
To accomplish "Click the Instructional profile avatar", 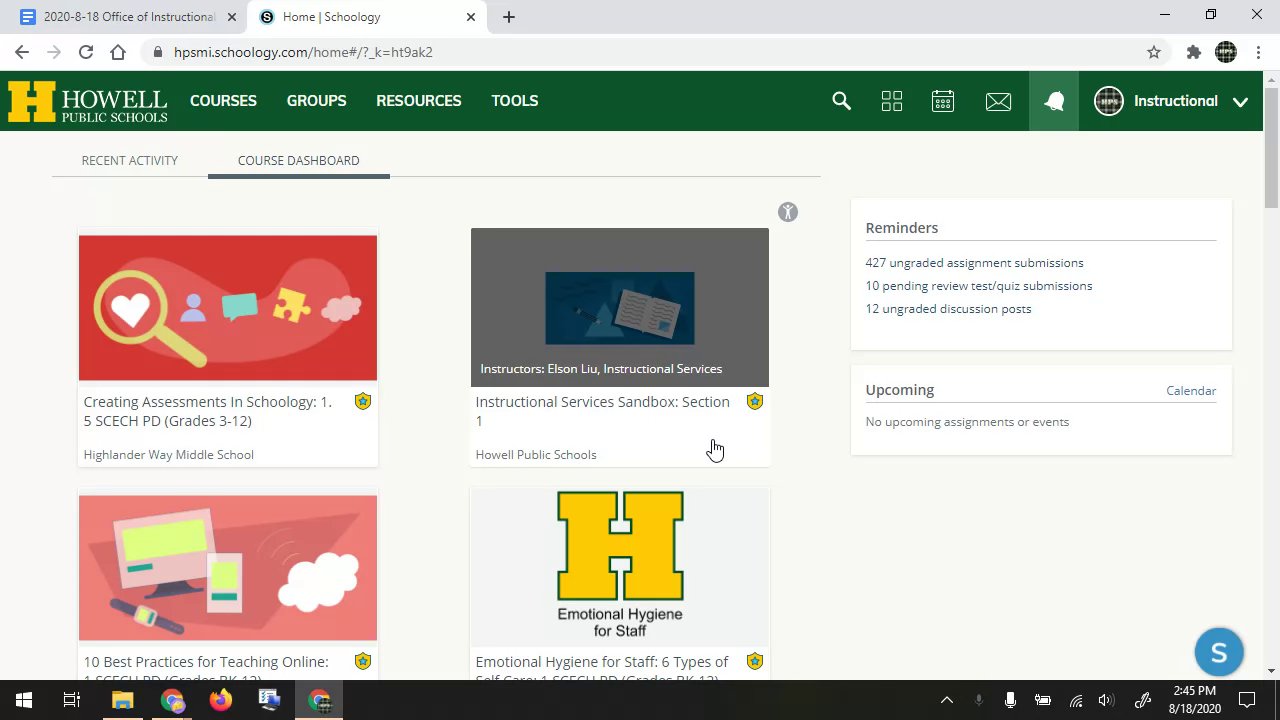I will (1109, 101).
